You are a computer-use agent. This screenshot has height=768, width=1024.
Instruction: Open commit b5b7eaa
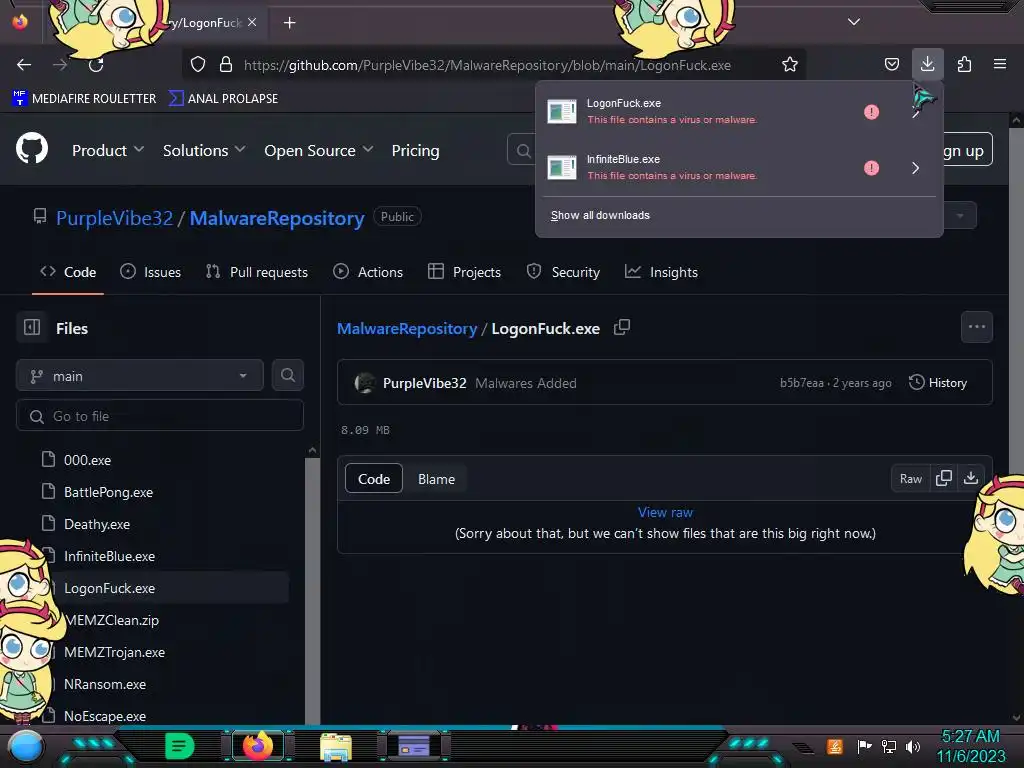[x=801, y=383]
